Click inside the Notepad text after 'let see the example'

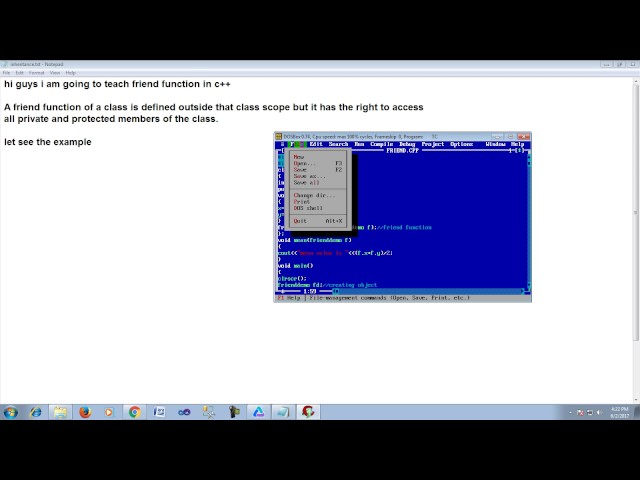click(93, 142)
